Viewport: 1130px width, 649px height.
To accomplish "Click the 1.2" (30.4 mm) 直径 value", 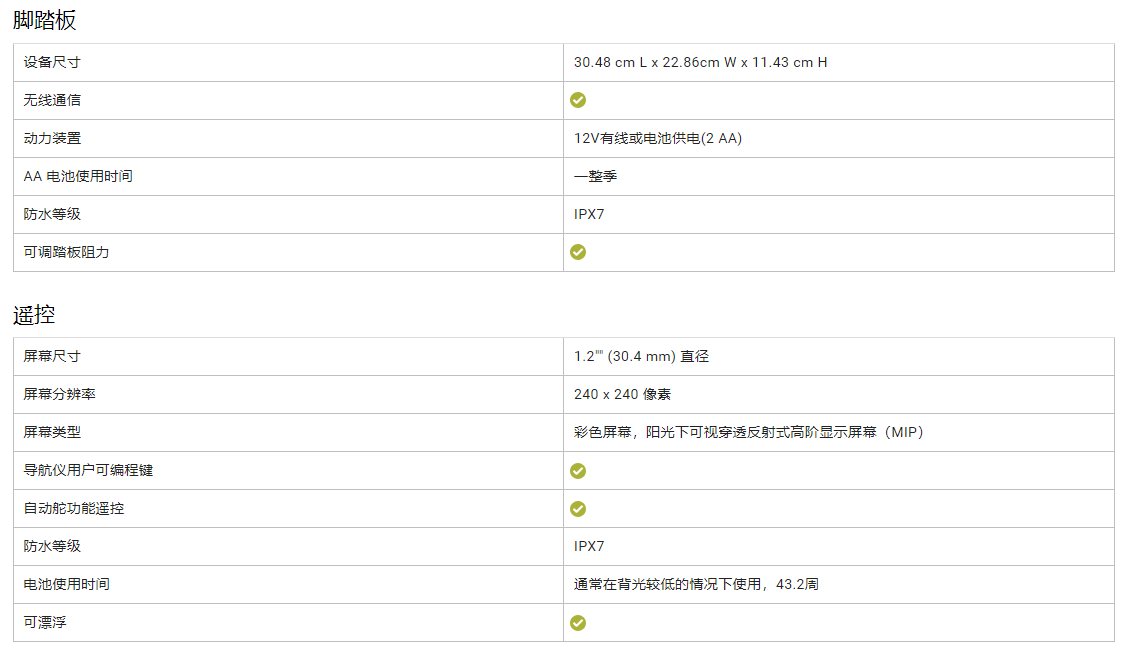I will [641, 356].
